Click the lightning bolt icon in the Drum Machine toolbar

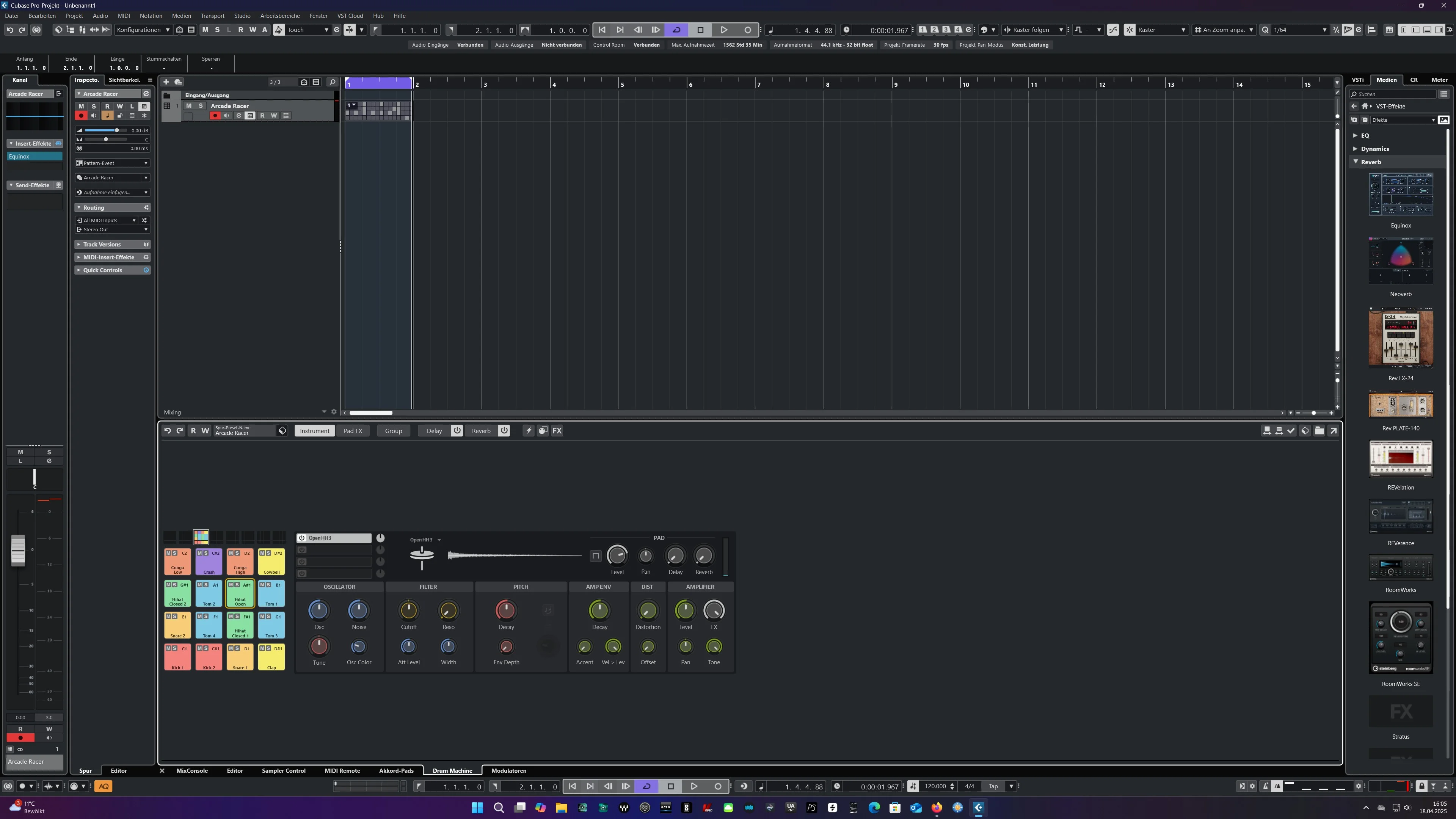pos(529,431)
